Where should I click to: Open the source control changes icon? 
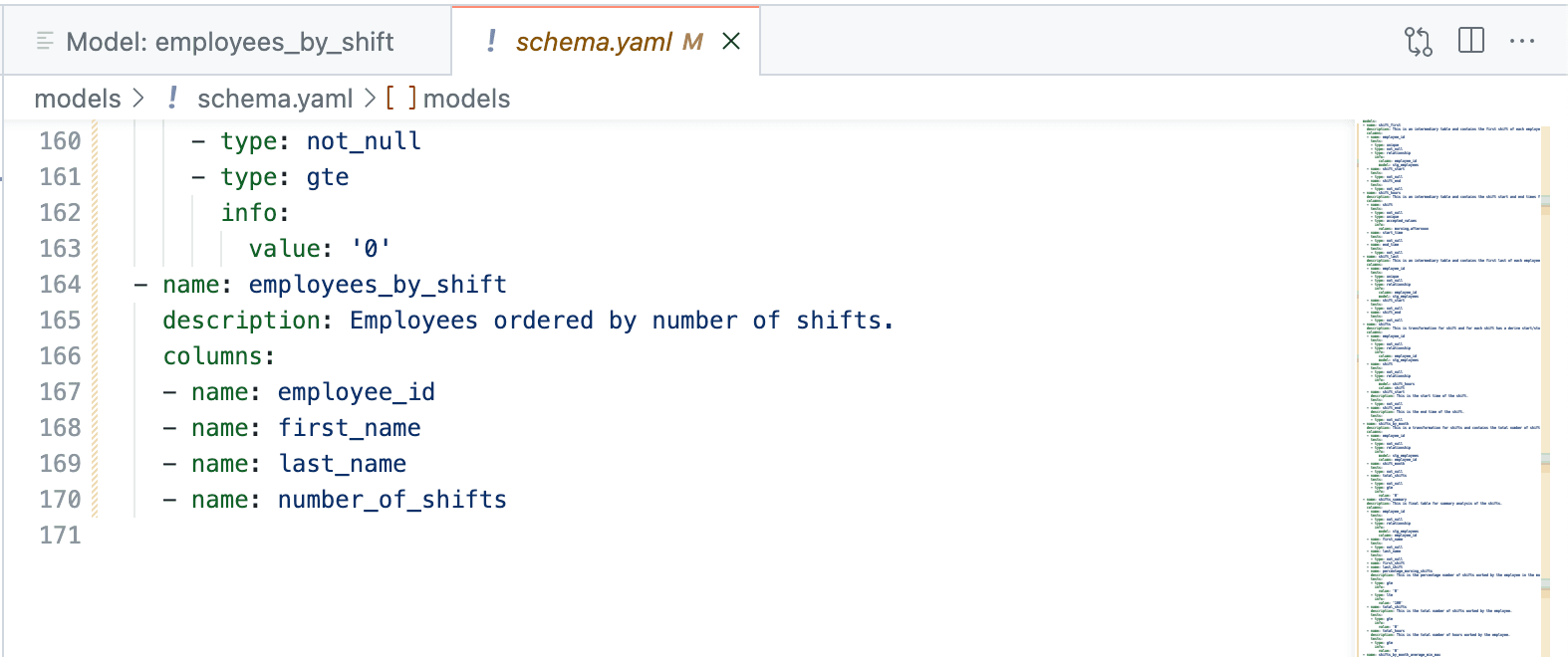(1419, 41)
